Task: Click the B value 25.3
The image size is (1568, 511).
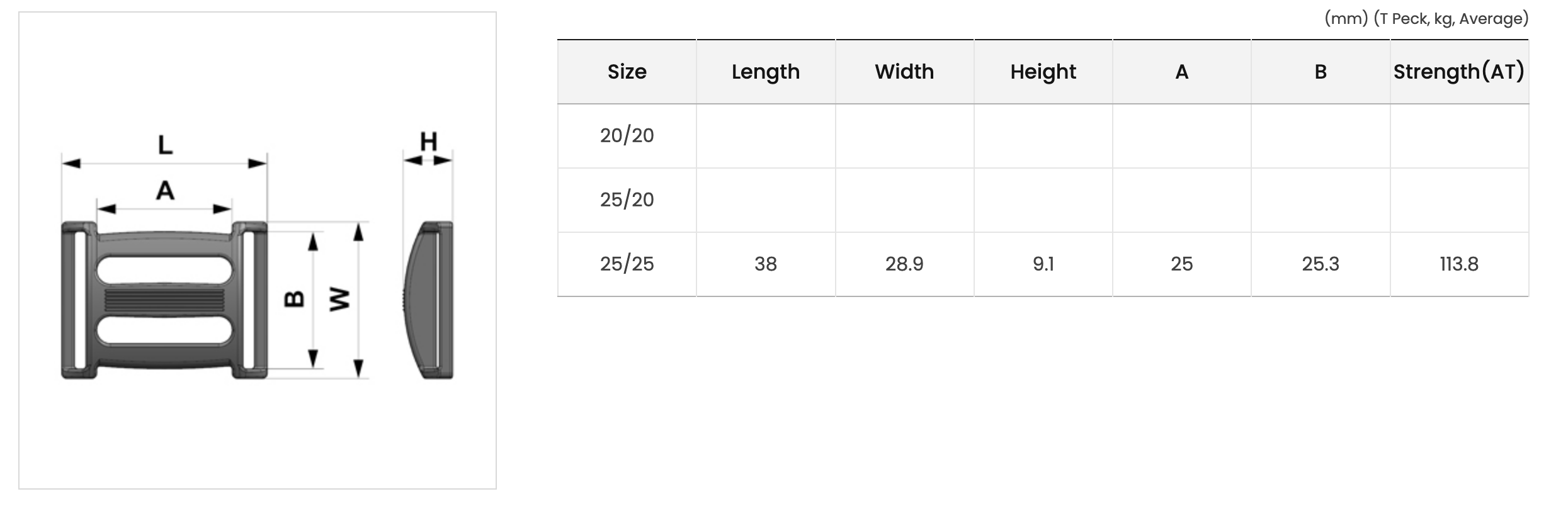Action: pyautogui.click(x=1321, y=264)
